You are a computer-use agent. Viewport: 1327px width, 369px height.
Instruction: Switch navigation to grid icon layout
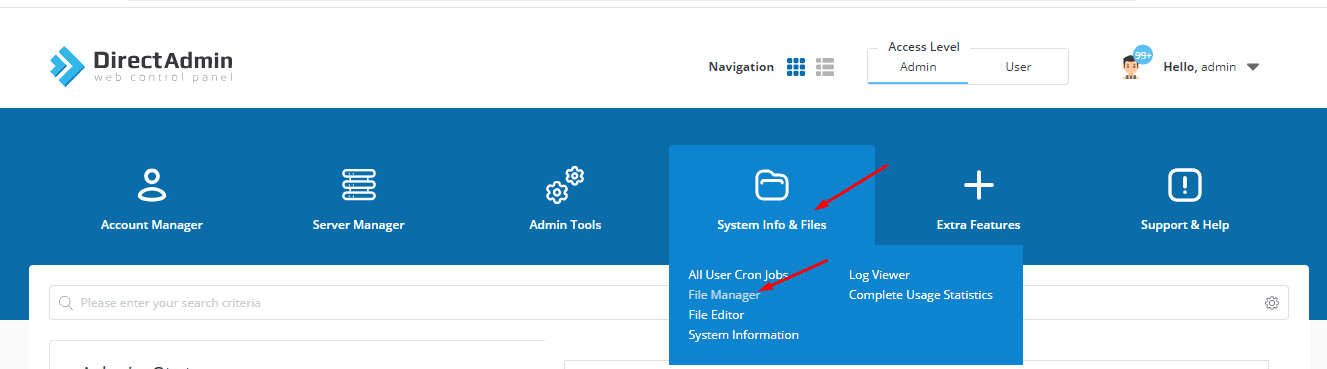796,67
